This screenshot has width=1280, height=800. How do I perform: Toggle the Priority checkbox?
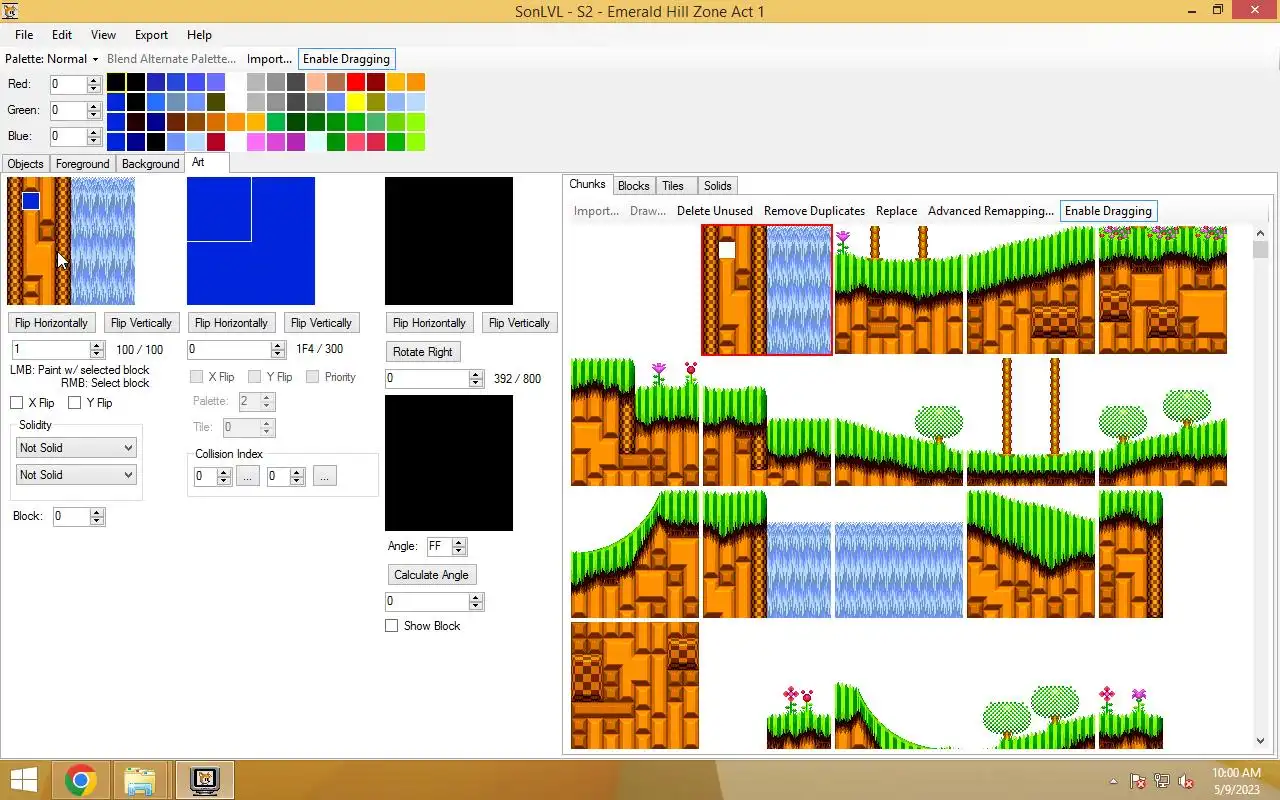click(x=313, y=377)
